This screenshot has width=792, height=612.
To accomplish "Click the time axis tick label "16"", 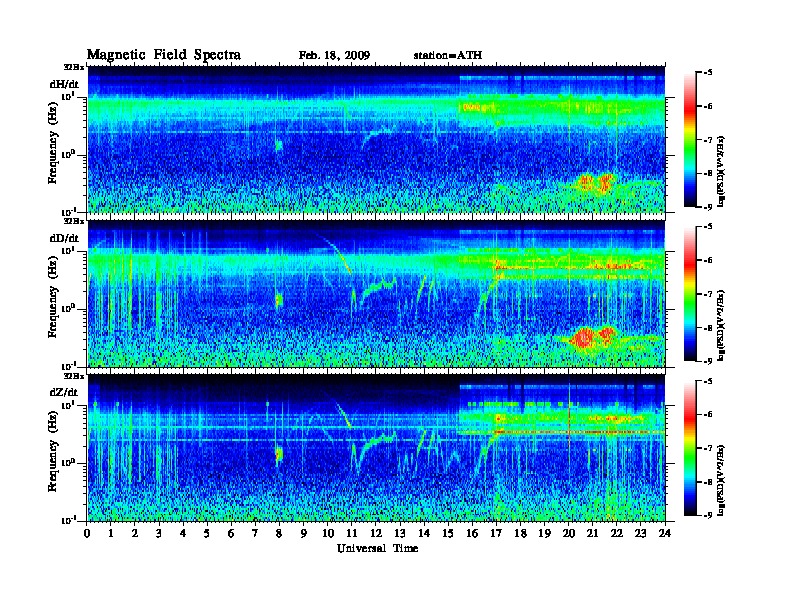I will (472, 533).
